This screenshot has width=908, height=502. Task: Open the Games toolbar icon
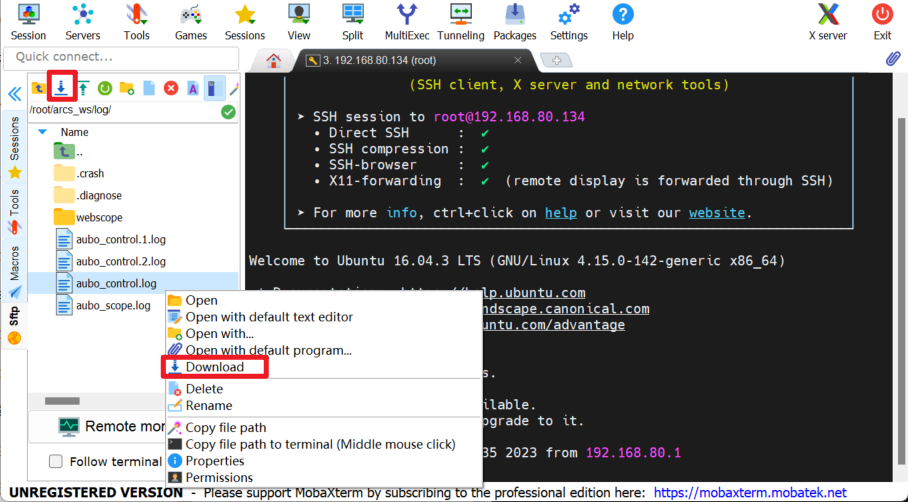191,22
